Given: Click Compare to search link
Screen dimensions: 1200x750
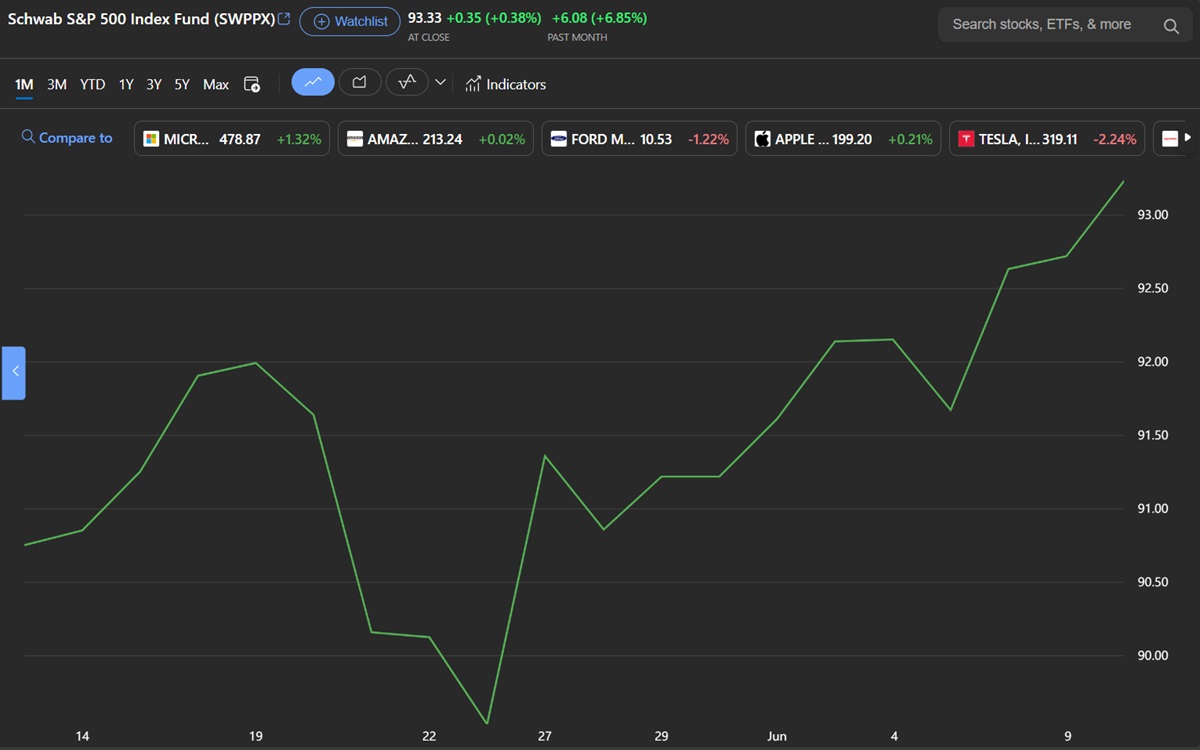Looking at the screenshot, I should (67, 138).
